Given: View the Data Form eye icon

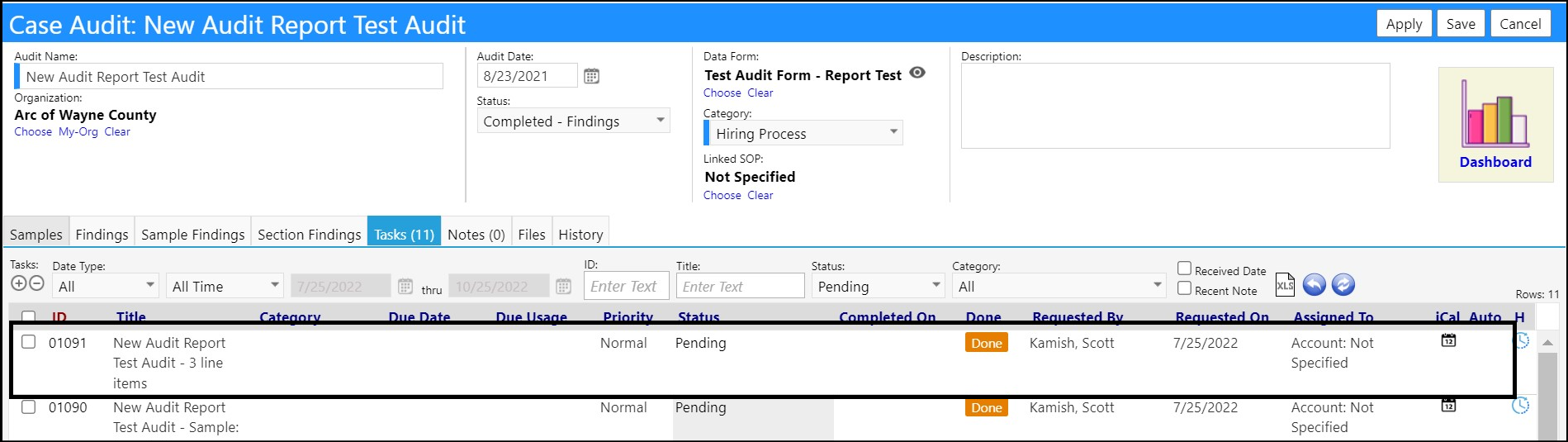Looking at the screenshot, I should pyautogui.click(x=917, y=73).
